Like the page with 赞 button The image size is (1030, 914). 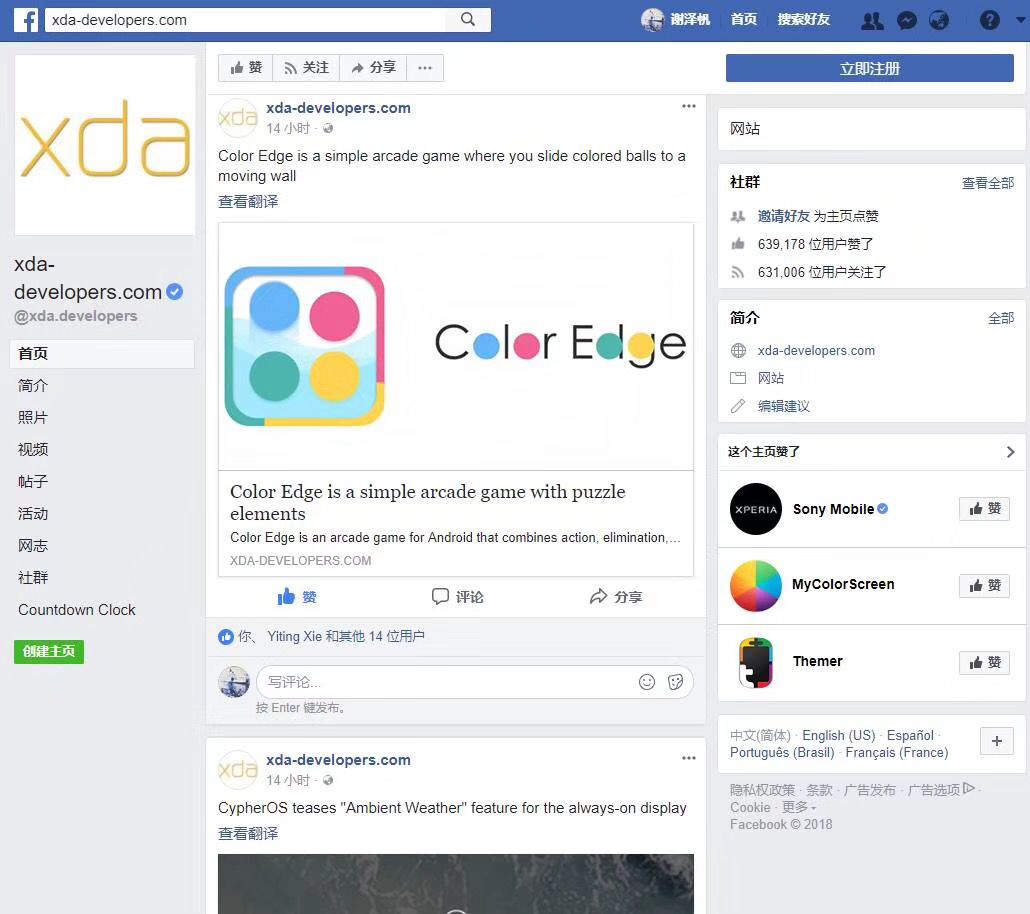click(246, 68)
